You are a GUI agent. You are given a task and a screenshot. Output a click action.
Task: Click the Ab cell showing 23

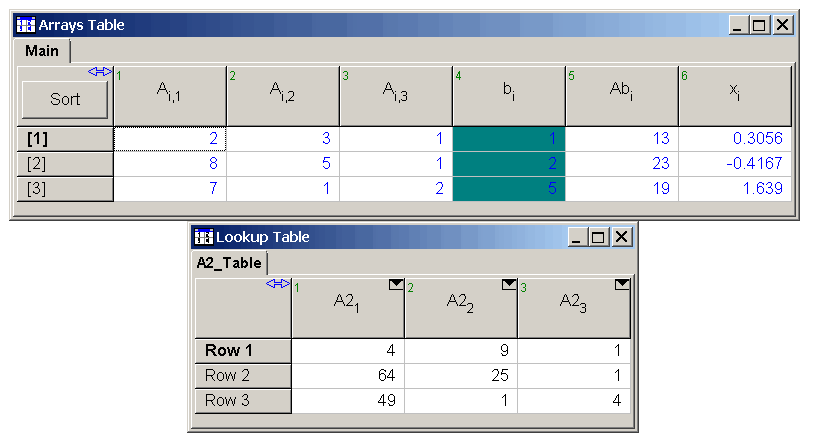coord(622,164)
